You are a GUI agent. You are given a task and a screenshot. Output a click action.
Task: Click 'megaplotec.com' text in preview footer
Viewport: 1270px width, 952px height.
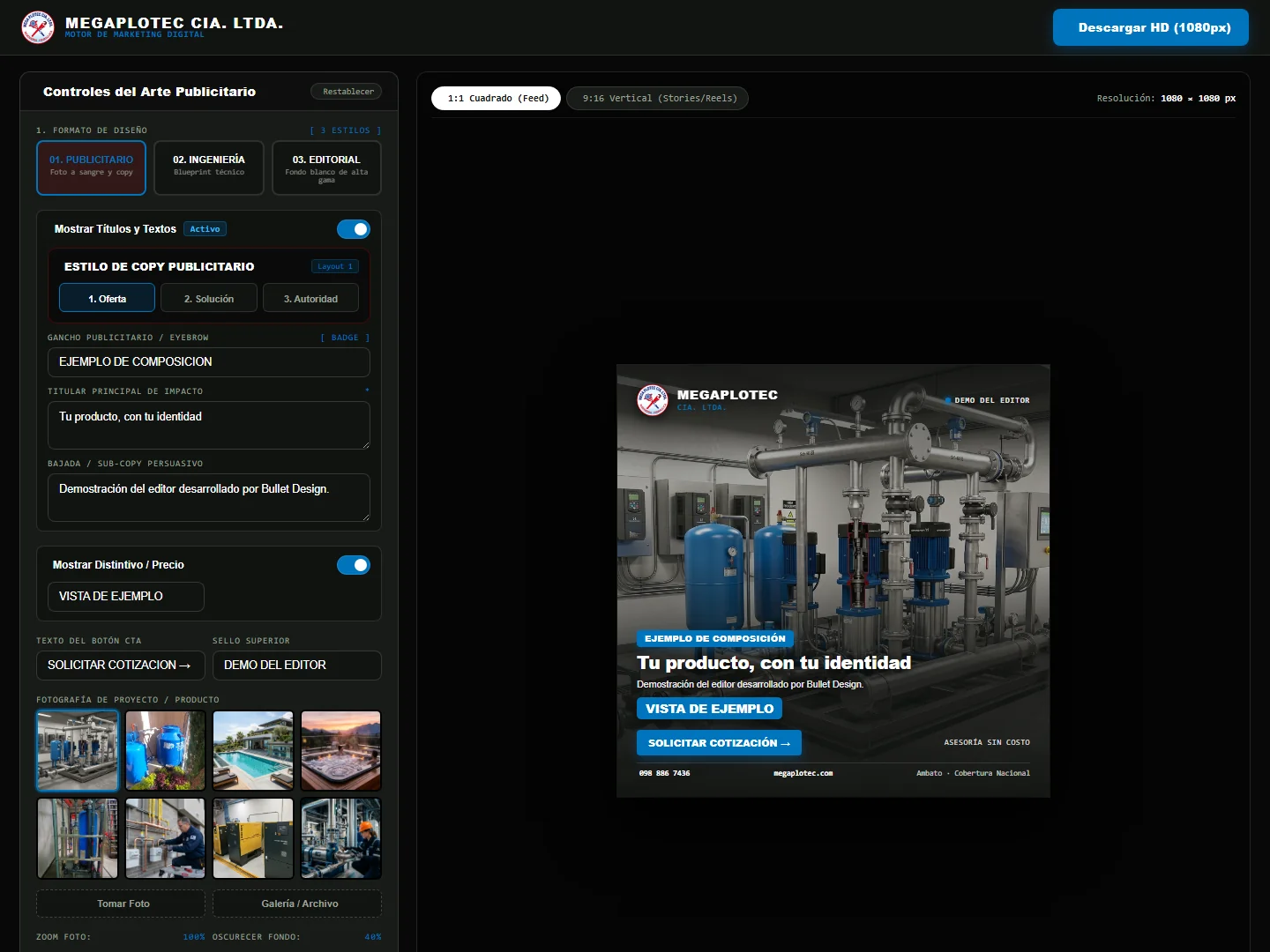pos(803,773)
